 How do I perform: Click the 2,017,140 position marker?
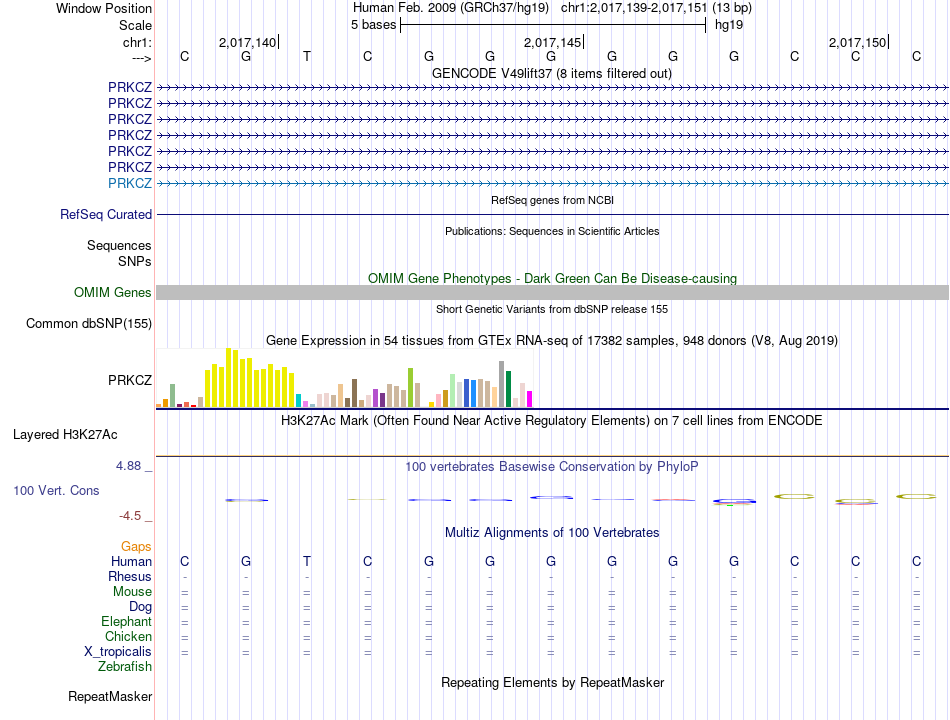[x=248, y=42]
